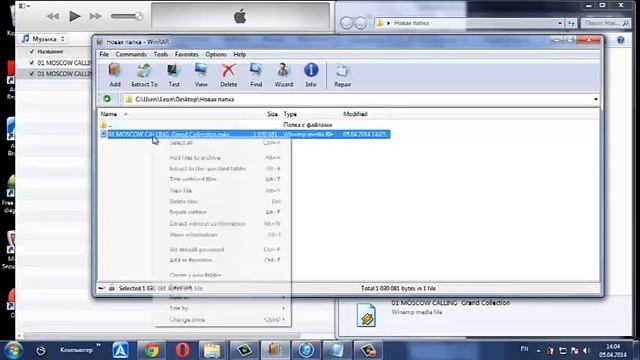Viewport: 640px width, 360px height.
Task: Open the Favorites menu
Action: pos(187,54)
